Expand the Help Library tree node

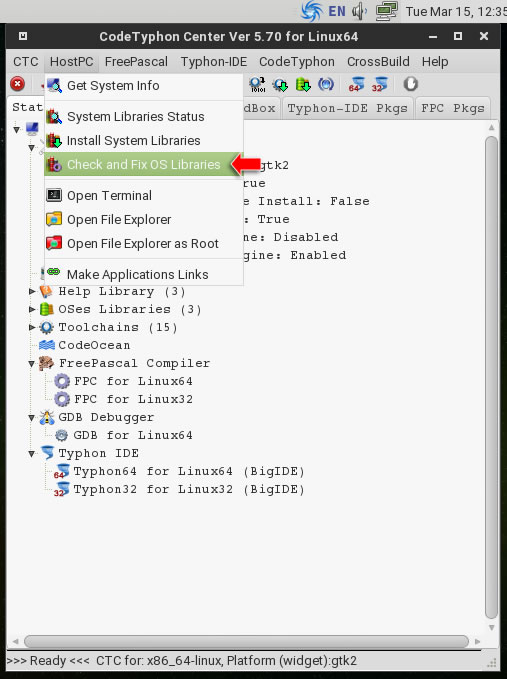tap(32, 291)
